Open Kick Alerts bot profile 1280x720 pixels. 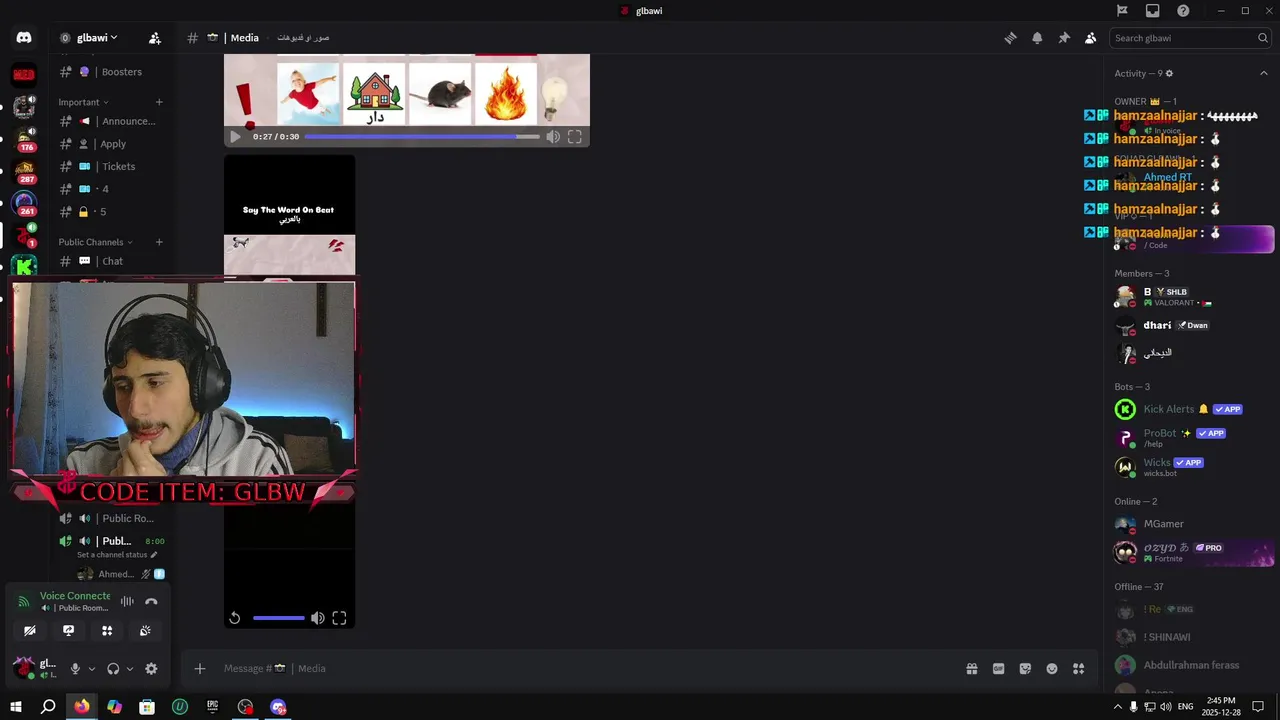[x=1190, y=409]
